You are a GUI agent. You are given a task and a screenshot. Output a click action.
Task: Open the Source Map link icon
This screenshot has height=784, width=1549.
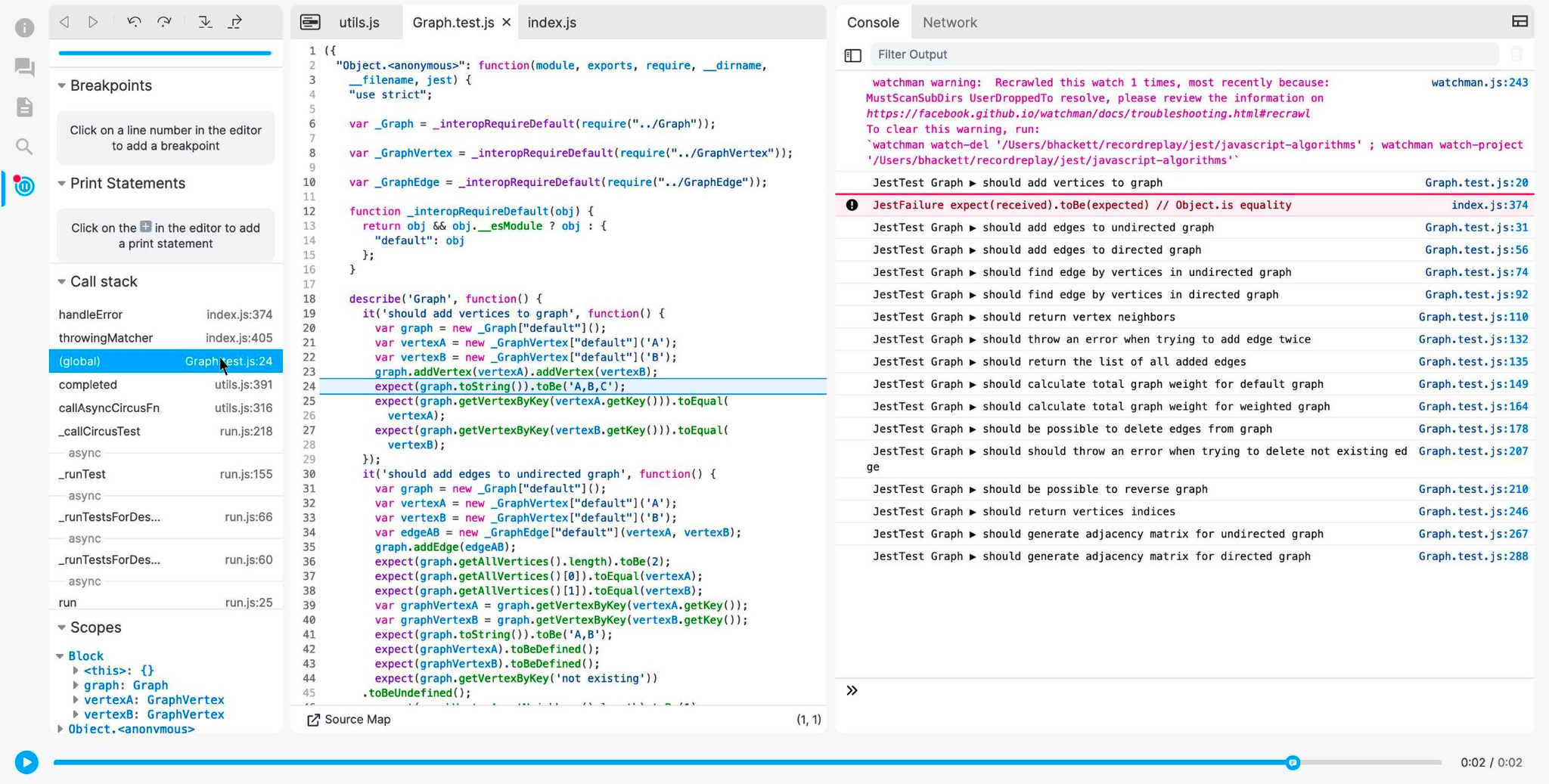313,720
